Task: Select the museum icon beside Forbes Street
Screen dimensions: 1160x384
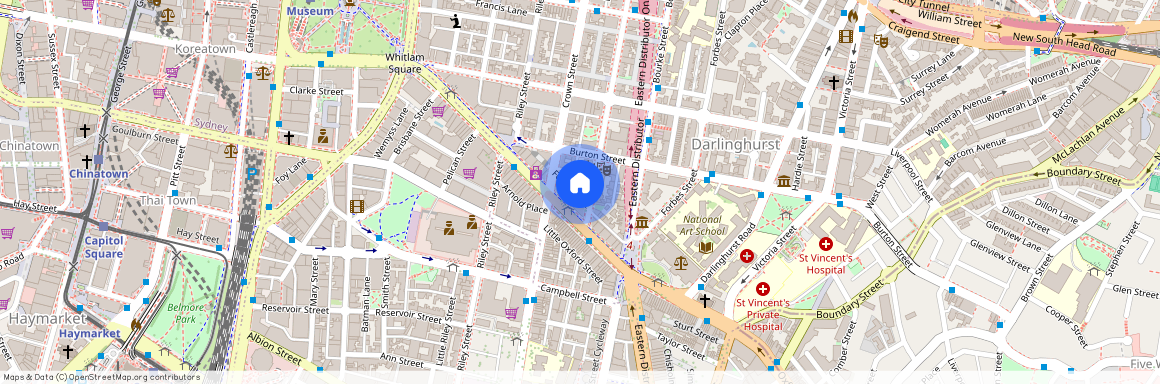Action: 641,222
